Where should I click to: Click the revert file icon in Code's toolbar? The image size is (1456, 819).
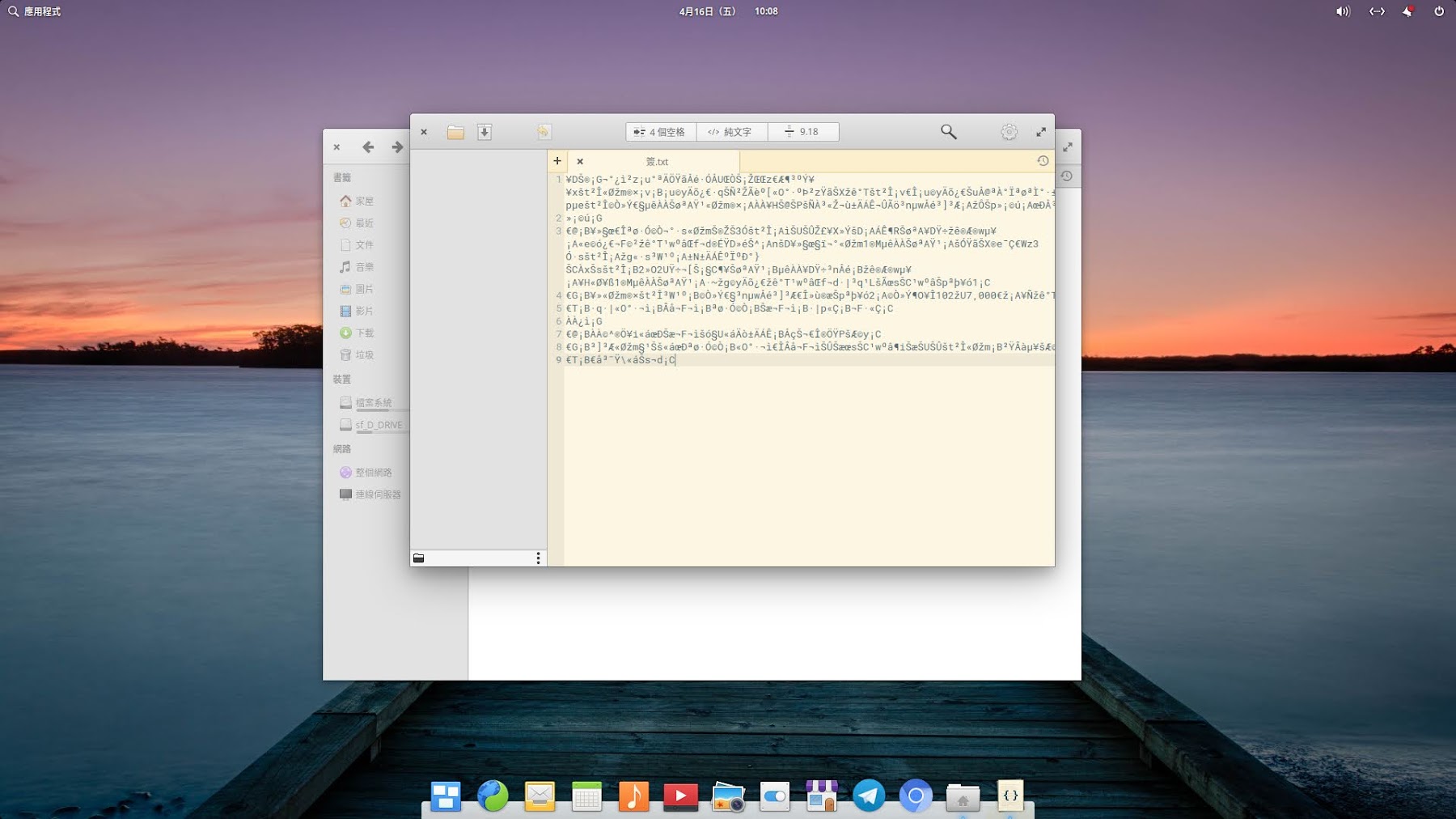pos(544,132)
